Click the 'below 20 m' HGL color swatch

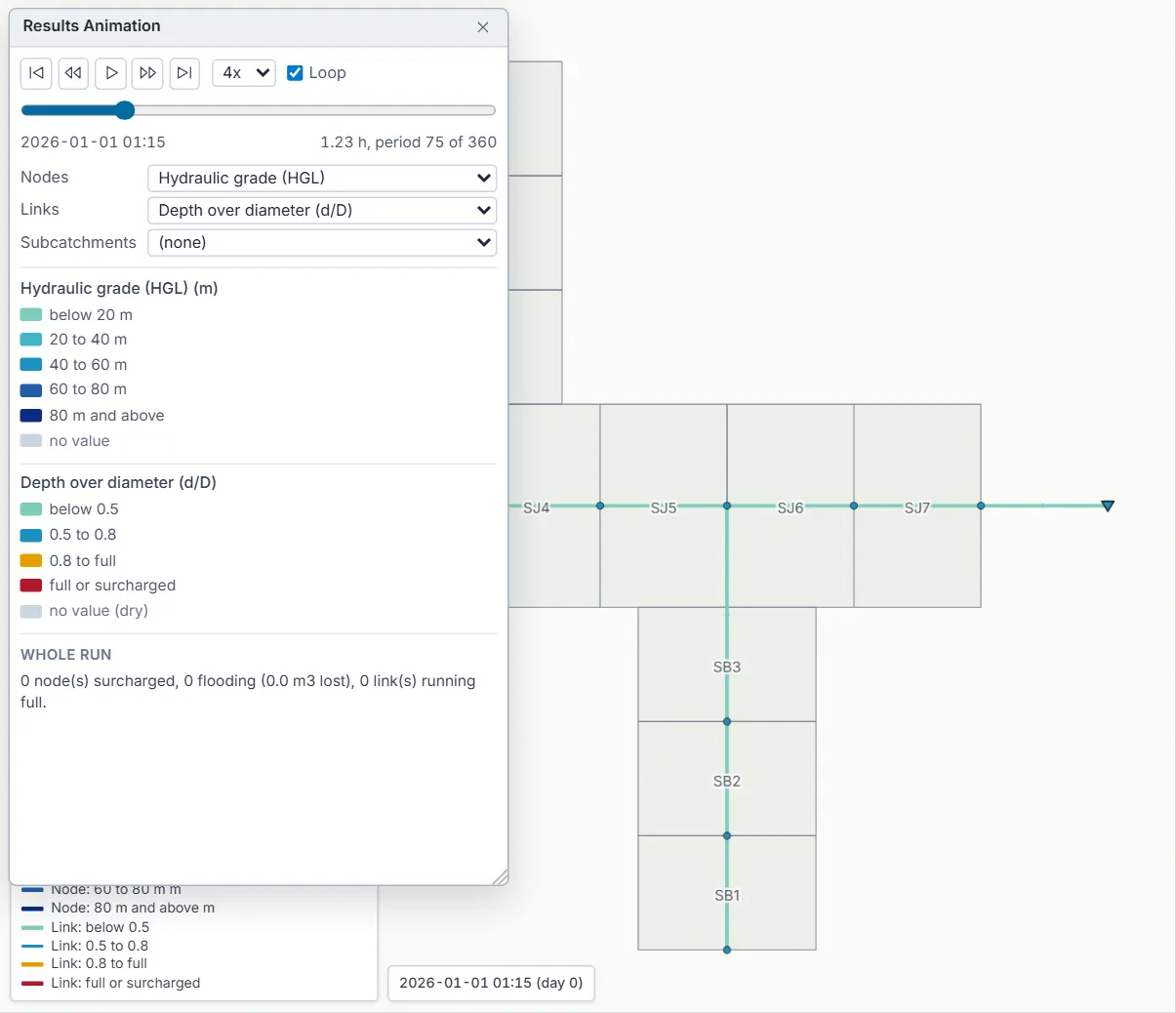[31, 315]
